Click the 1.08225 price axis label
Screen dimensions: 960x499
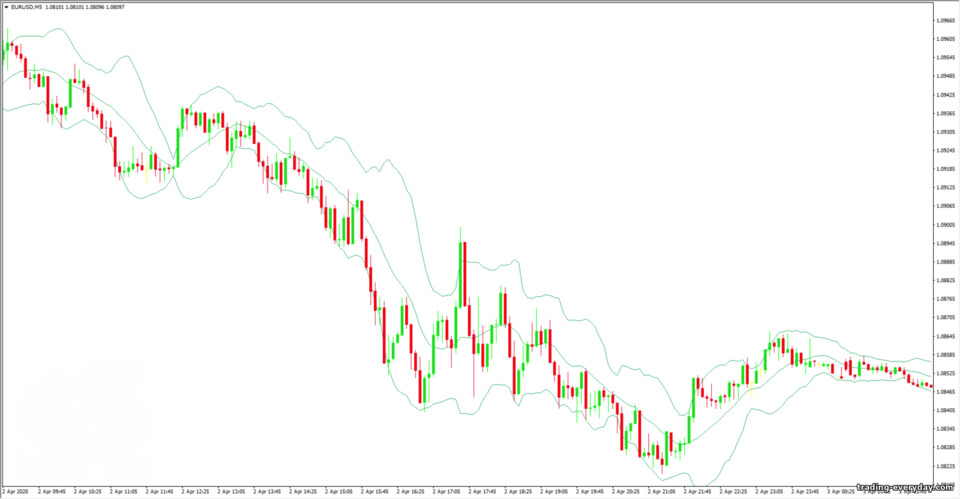click(945, 466)
